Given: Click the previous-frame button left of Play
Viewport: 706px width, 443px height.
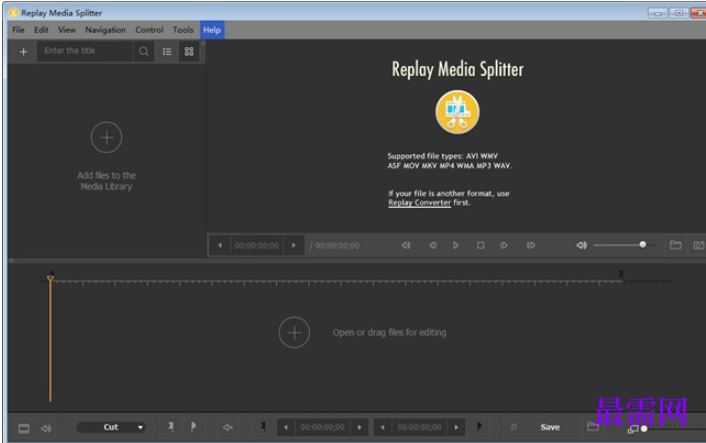Looking at the screenshot, I should (433, 245).
